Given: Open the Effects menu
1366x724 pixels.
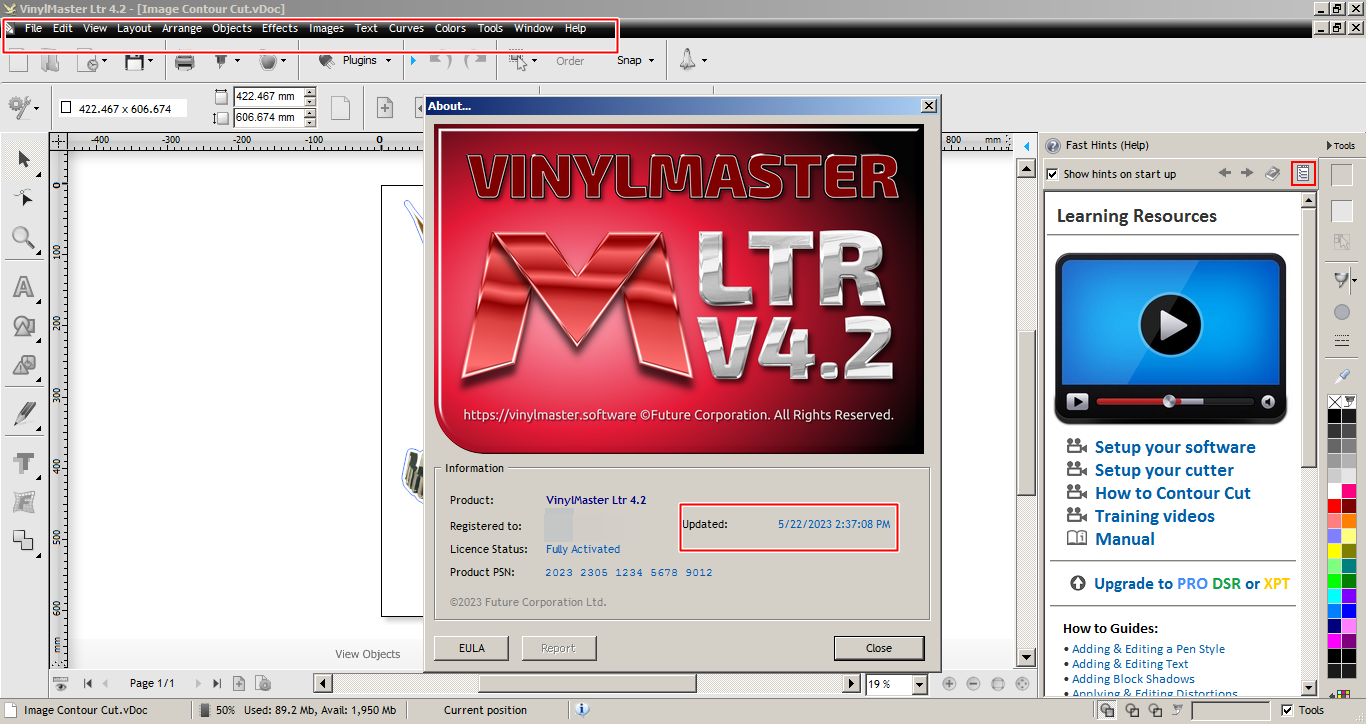Looking at the screenshot, I should (x=280, y=28).
